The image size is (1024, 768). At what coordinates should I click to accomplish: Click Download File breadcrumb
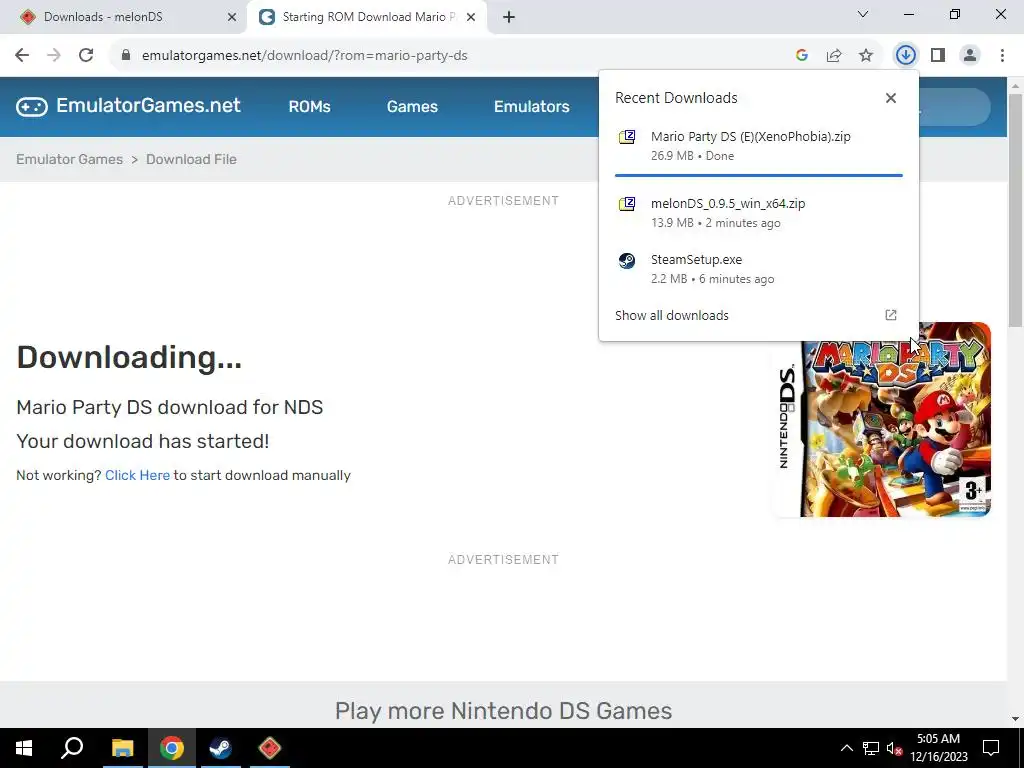point(191,159)
